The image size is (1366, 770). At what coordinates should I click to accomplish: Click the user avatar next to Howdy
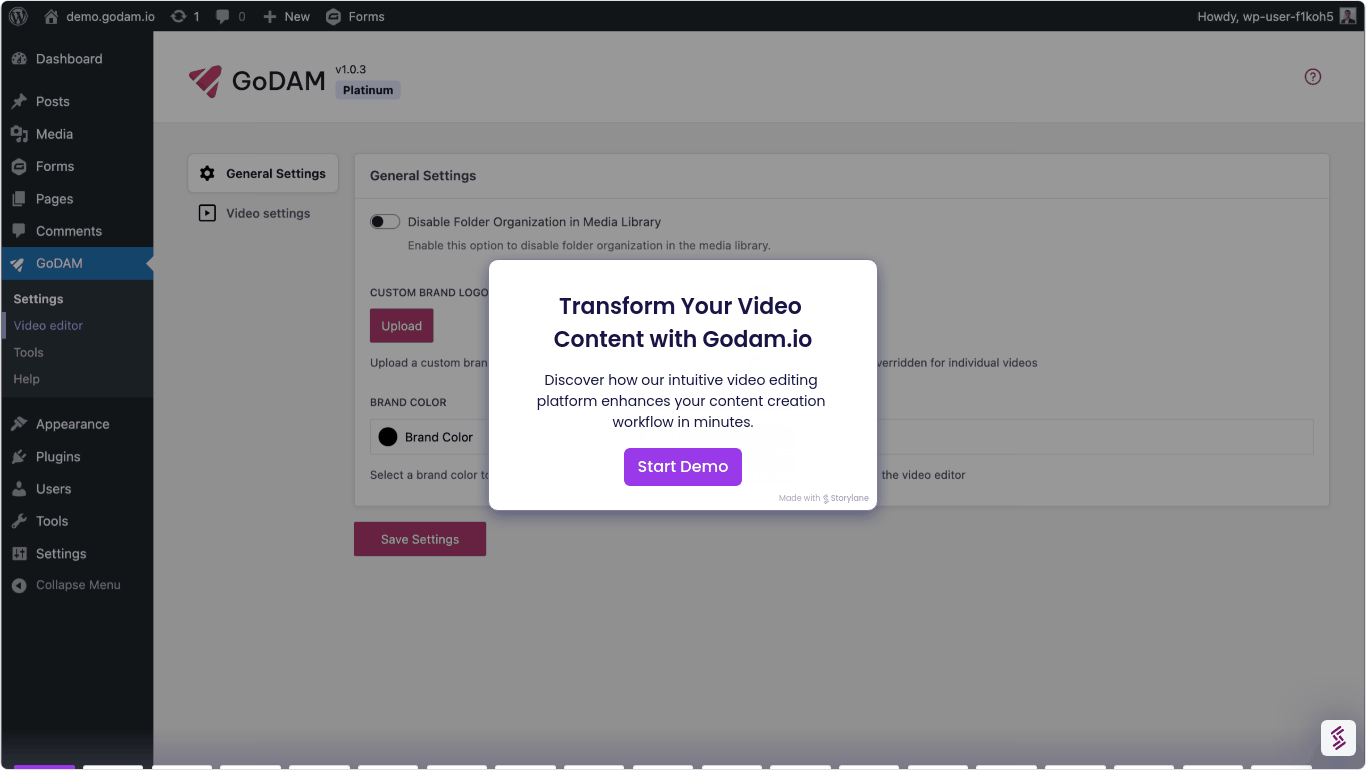point(1347,16)
